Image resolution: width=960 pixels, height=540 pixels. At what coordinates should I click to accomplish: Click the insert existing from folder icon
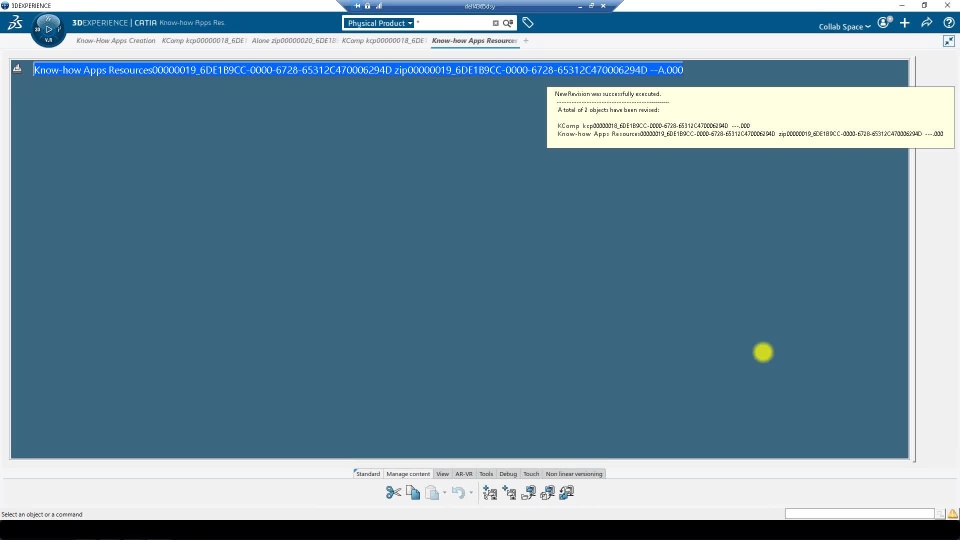click(x=528, y=492)
